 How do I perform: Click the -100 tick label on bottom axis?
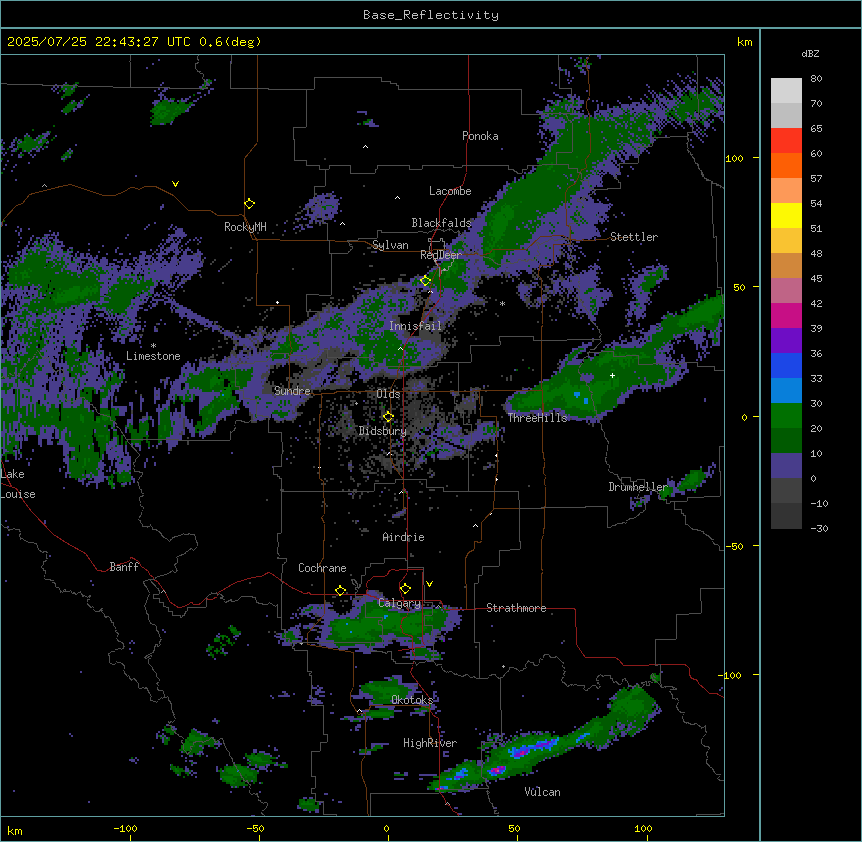[x=125, y=828]
